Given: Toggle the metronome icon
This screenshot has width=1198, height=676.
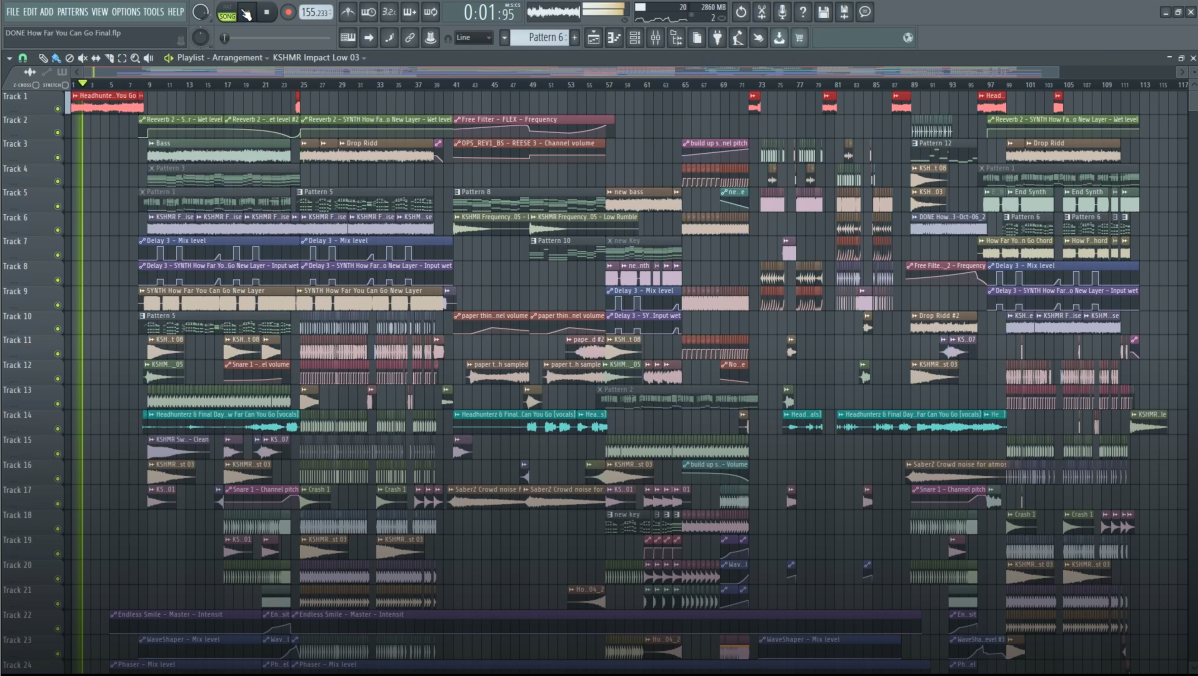Looking at the screenshot, I should [347, 12].
